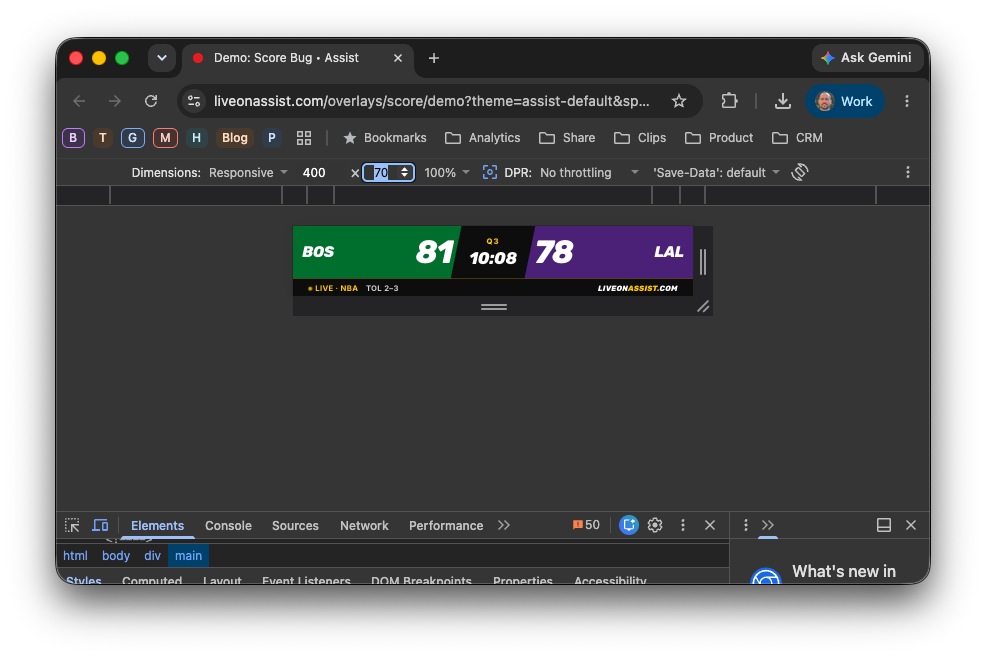Screen dimensions: 986x658
Task: Click the LAL score 78
Action: point(554,252)
